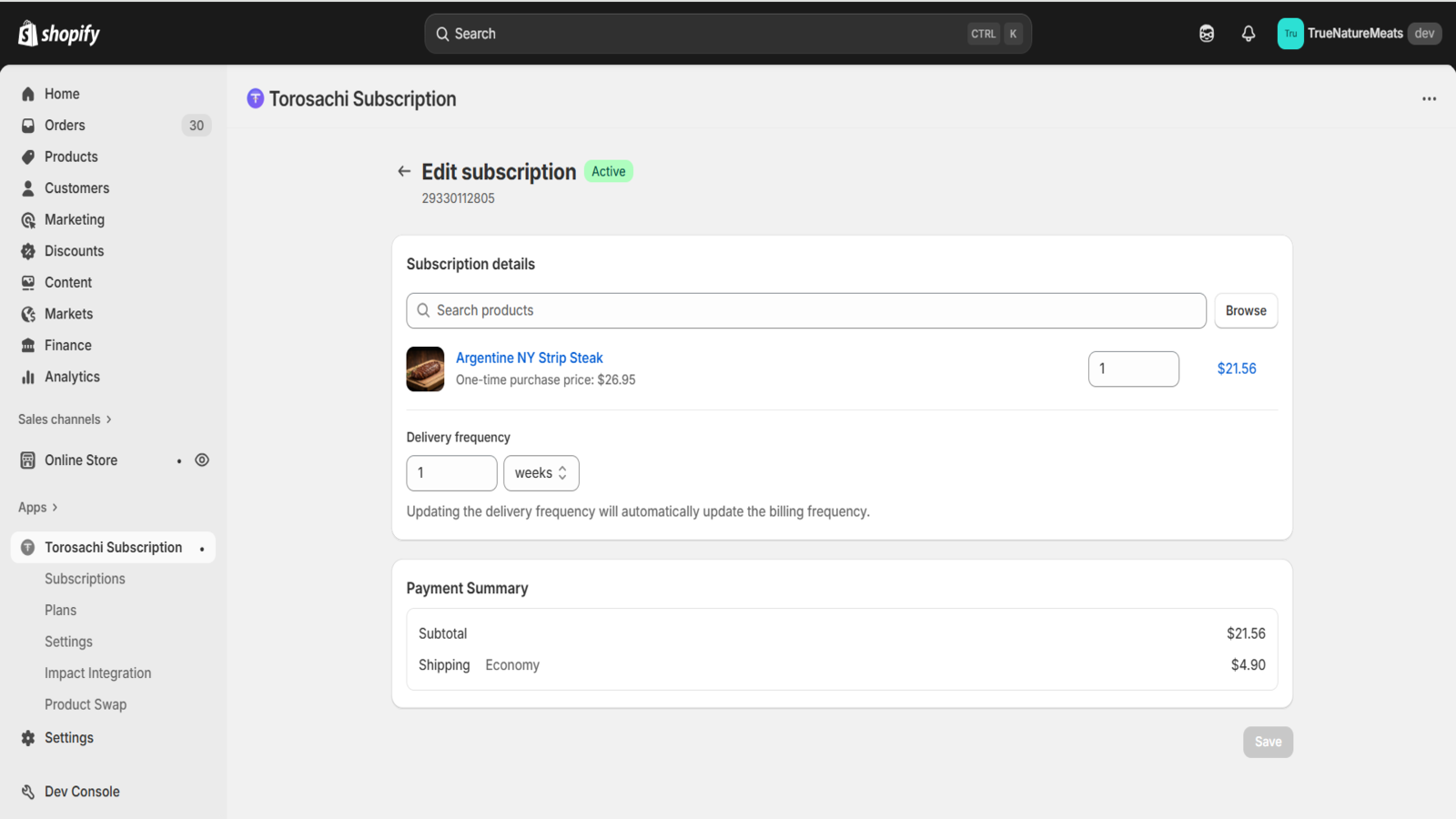Click the Content icon
Image resolution: width=1456 pixels, height=819 pixels.
click(28, 282)
